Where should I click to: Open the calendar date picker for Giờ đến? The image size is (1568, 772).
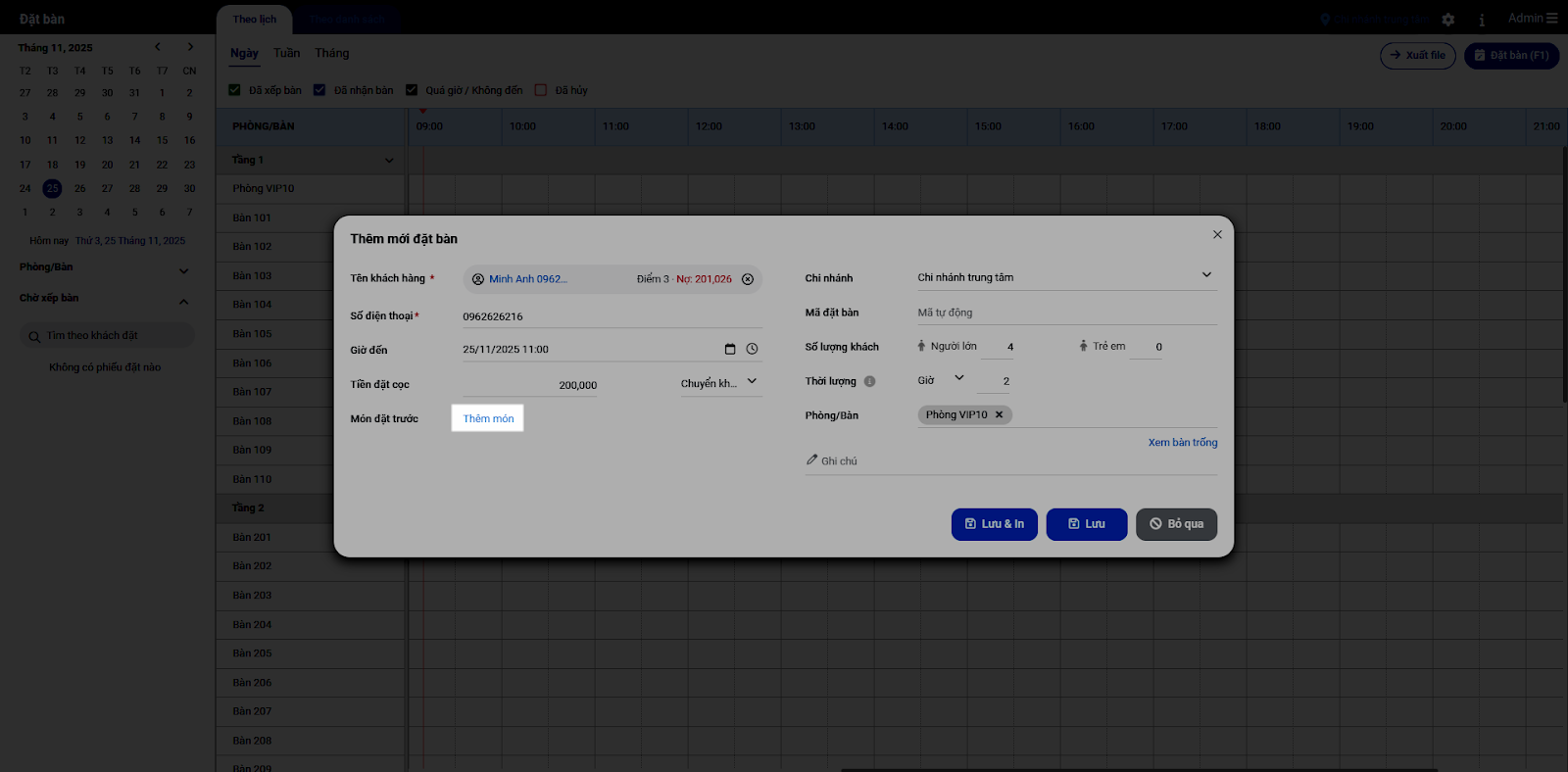point(729,349)
